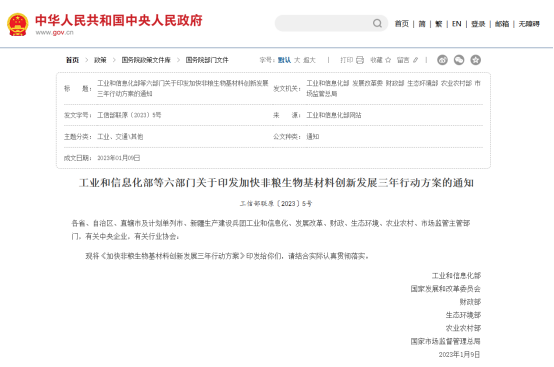Click the 中华人民共和国中央人民政府 site title
The width and height of the screenshot is (554, 367).
[x=119, y=20]
